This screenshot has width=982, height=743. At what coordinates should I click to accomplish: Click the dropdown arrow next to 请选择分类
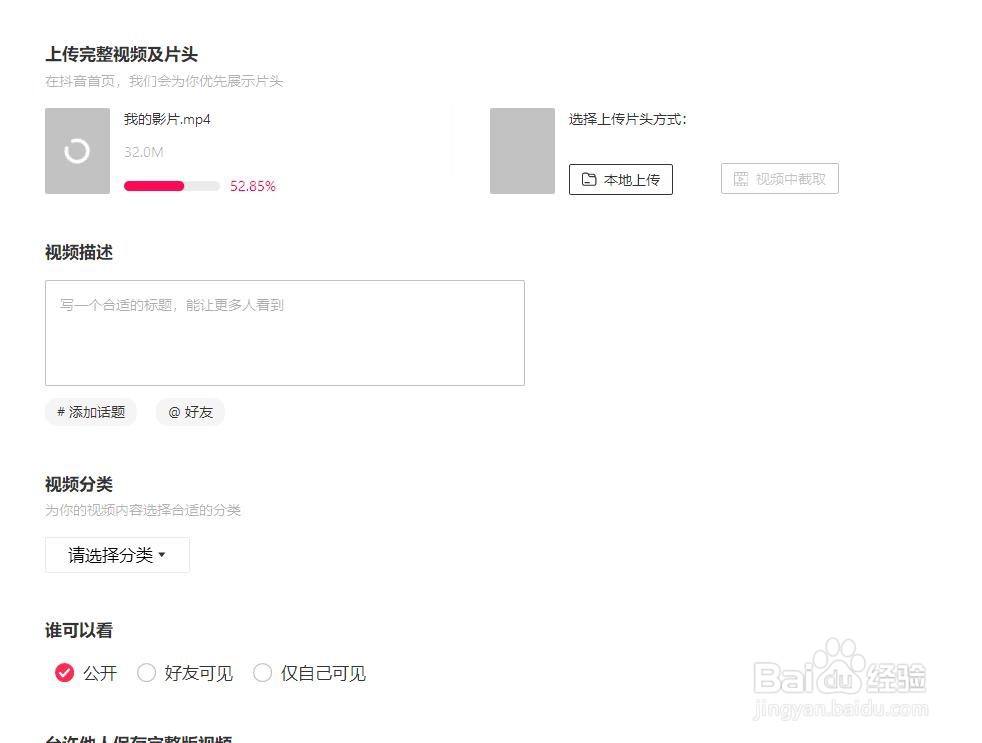tap(162, 555)
